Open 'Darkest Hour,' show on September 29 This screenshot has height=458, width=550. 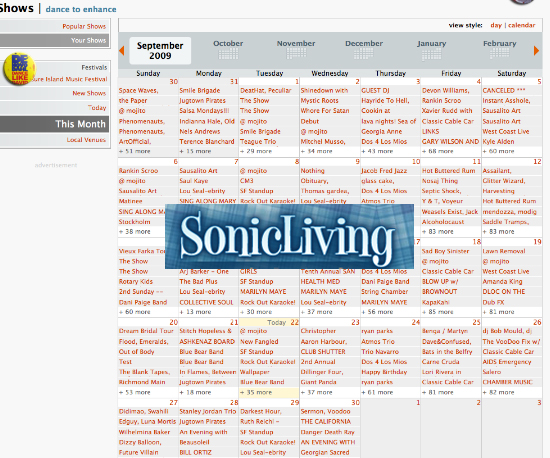[261, 411]
